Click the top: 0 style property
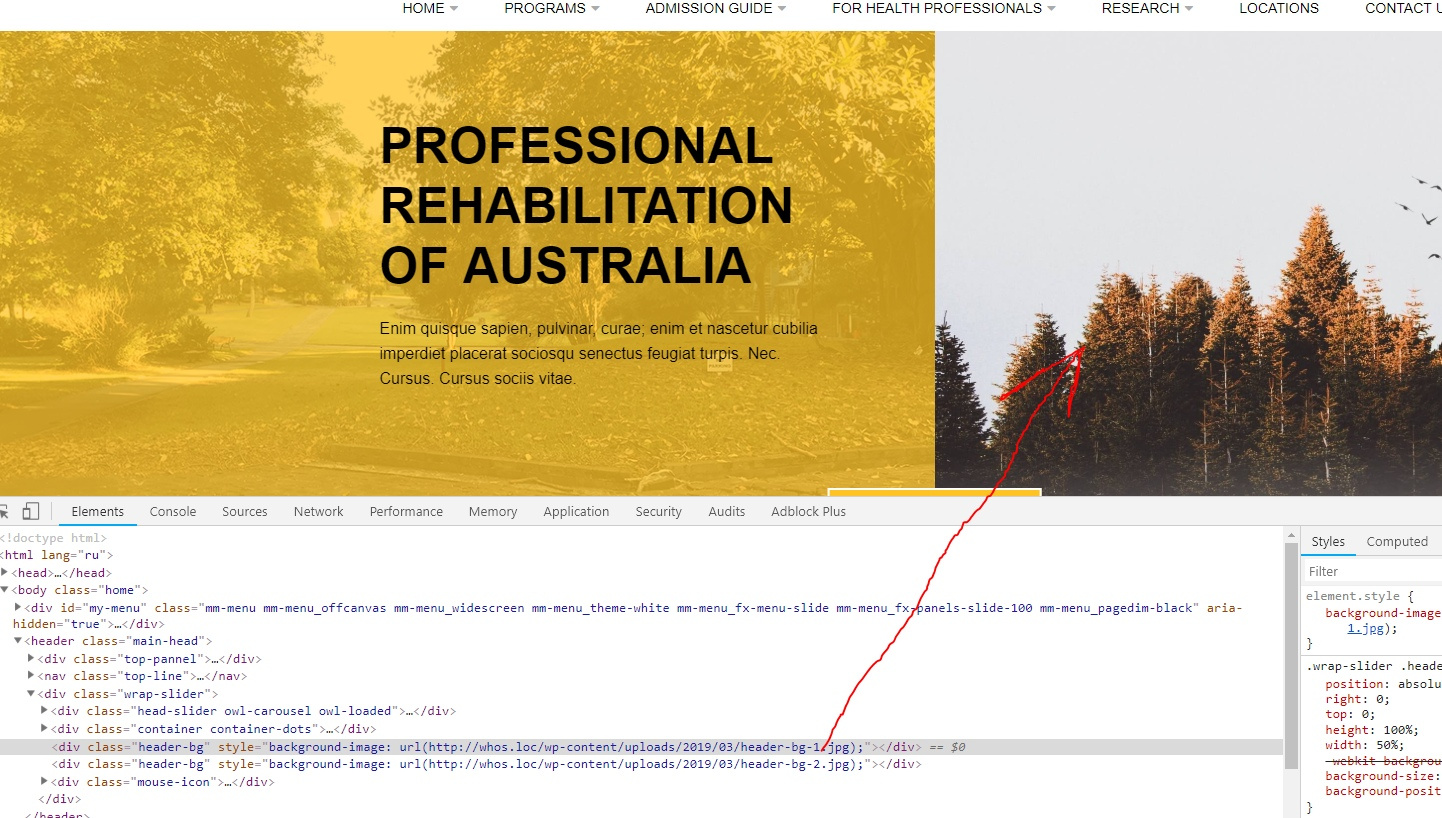 click(1350, 714)
